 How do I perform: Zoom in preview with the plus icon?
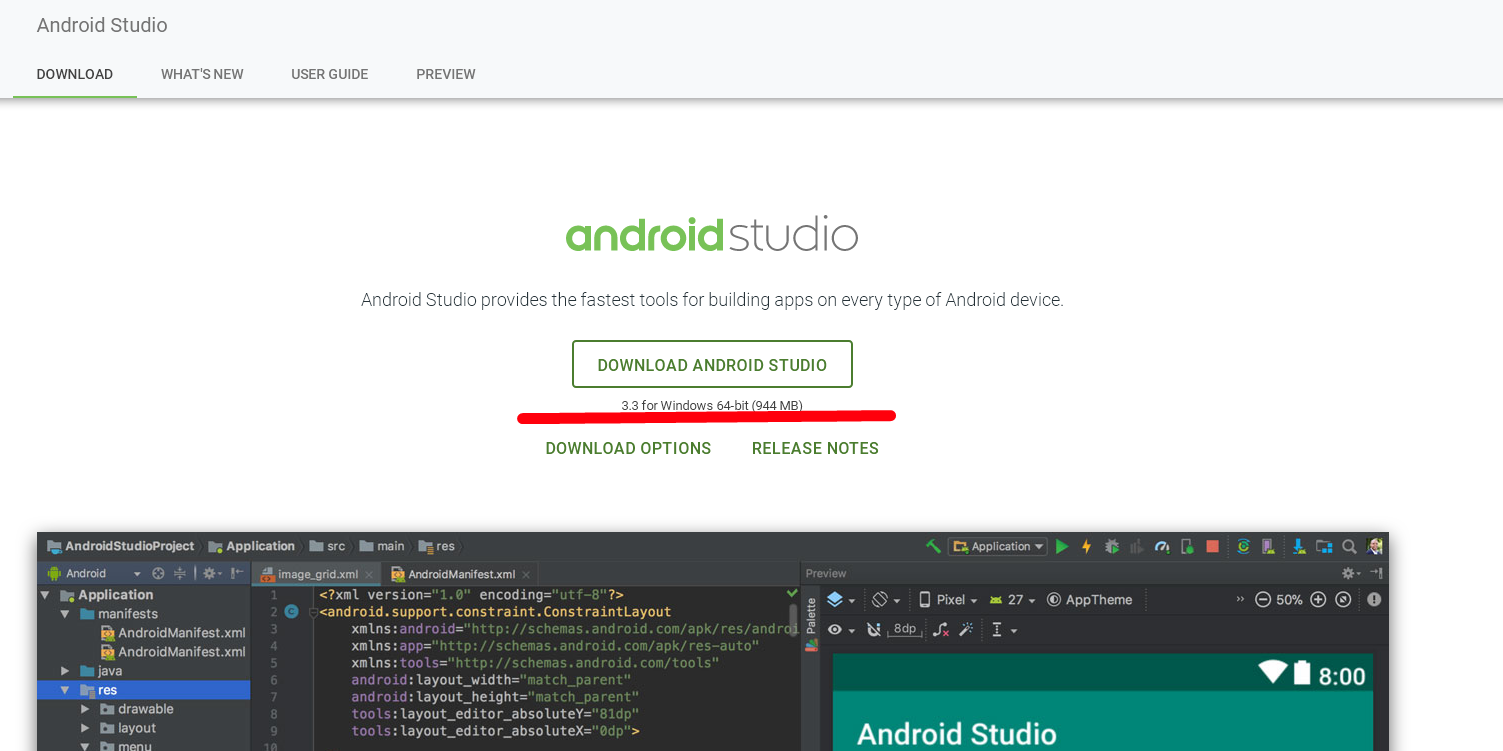[x=1318, y=599]
